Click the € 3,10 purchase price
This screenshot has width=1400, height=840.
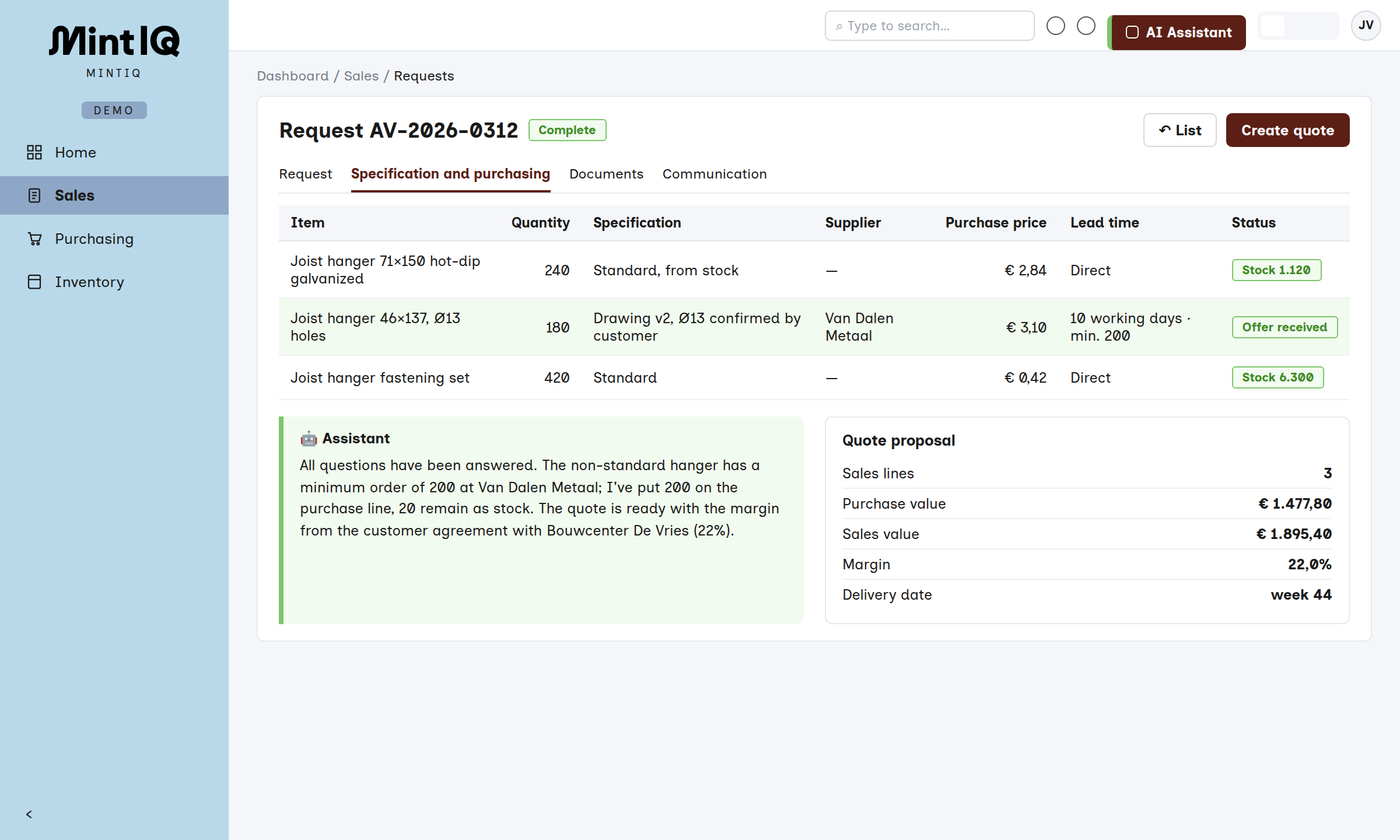click(x=1026, y=327)
